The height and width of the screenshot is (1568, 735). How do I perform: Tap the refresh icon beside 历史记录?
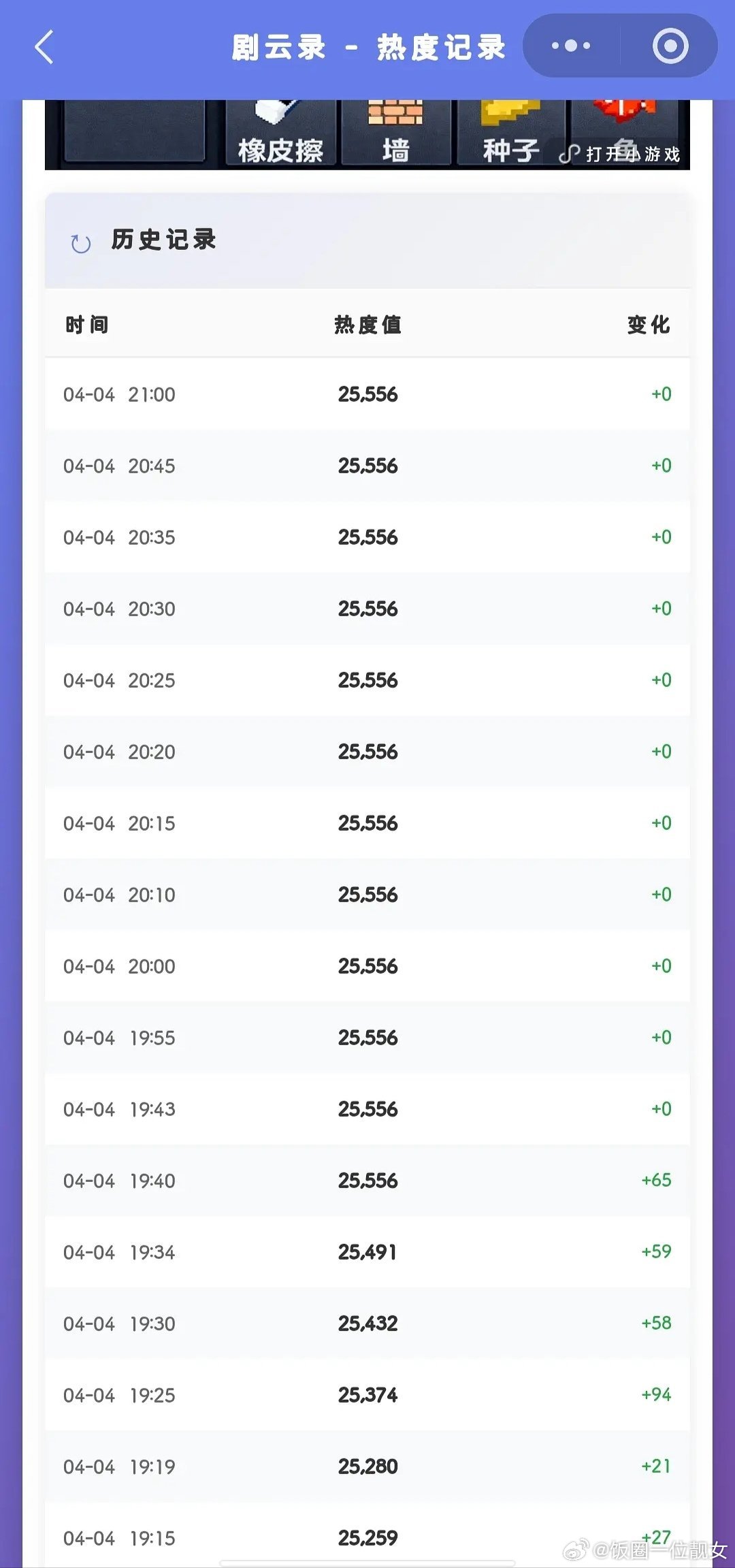pos(81,243)
